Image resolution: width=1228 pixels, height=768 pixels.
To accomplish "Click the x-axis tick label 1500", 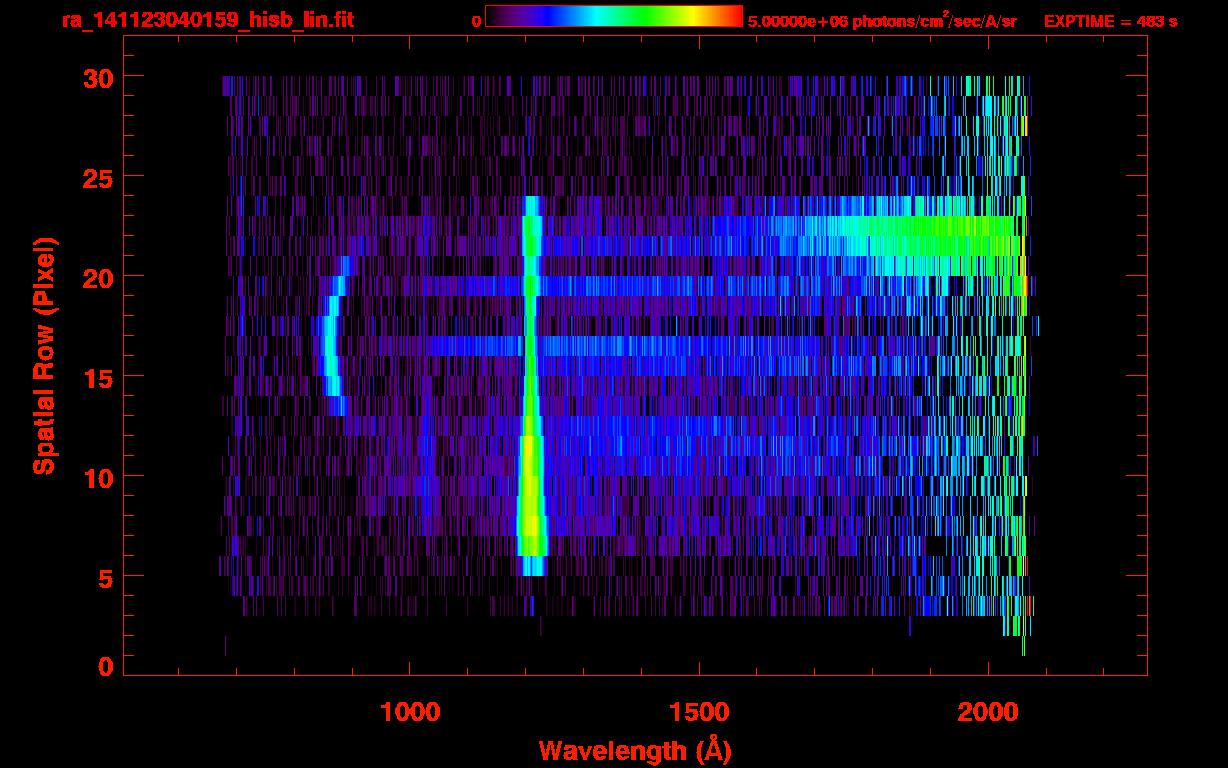I will (x=699, y=712).
